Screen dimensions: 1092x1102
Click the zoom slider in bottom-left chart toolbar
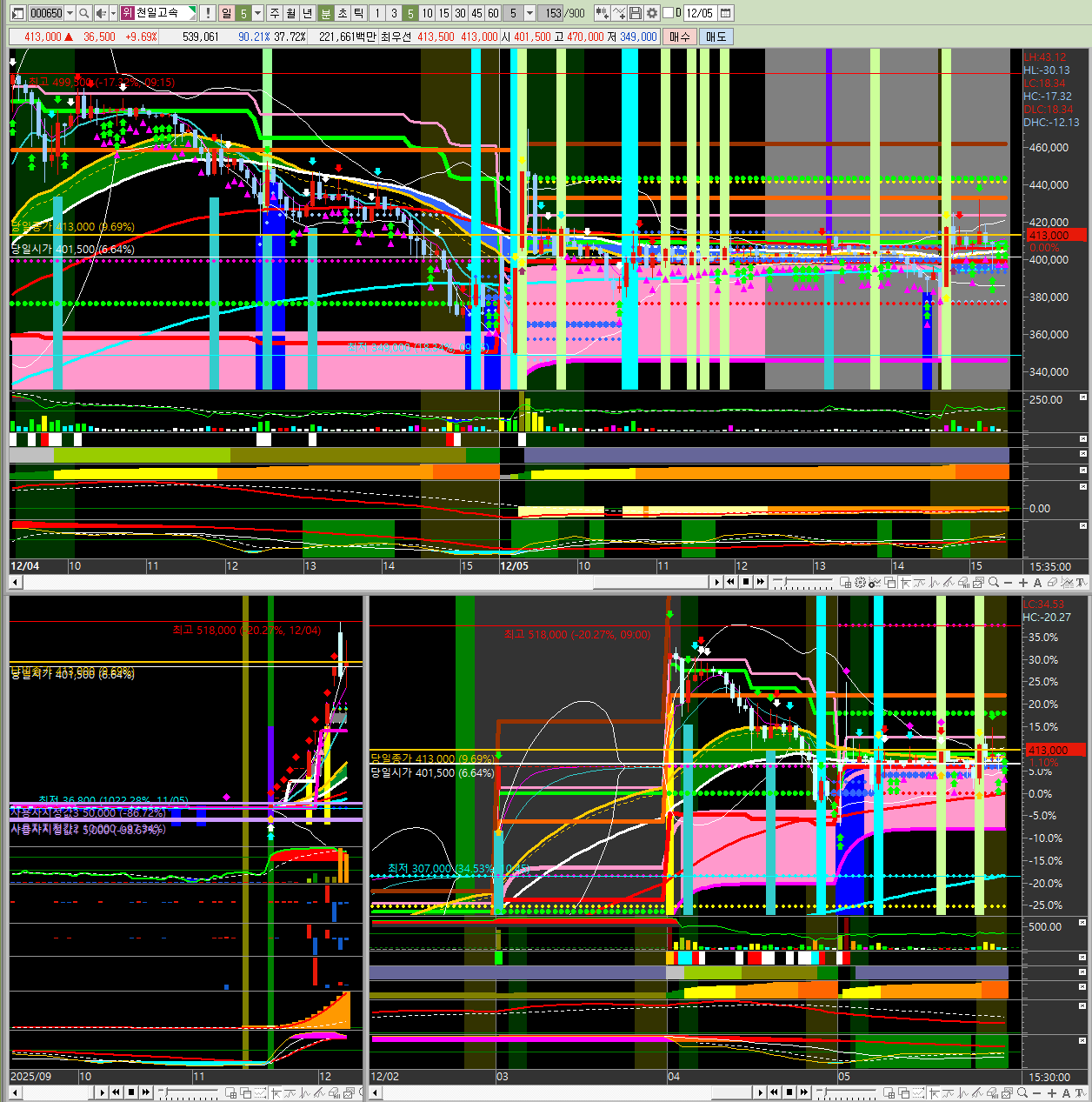[188, 1092]
